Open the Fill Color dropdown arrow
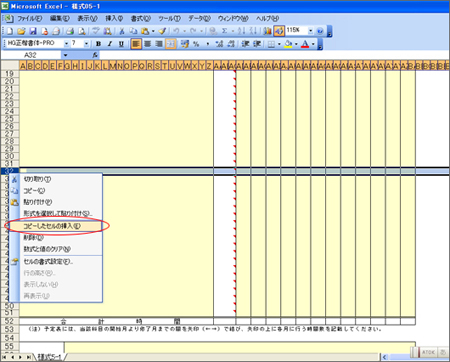The image size is (450, 362). click(296, 44)
